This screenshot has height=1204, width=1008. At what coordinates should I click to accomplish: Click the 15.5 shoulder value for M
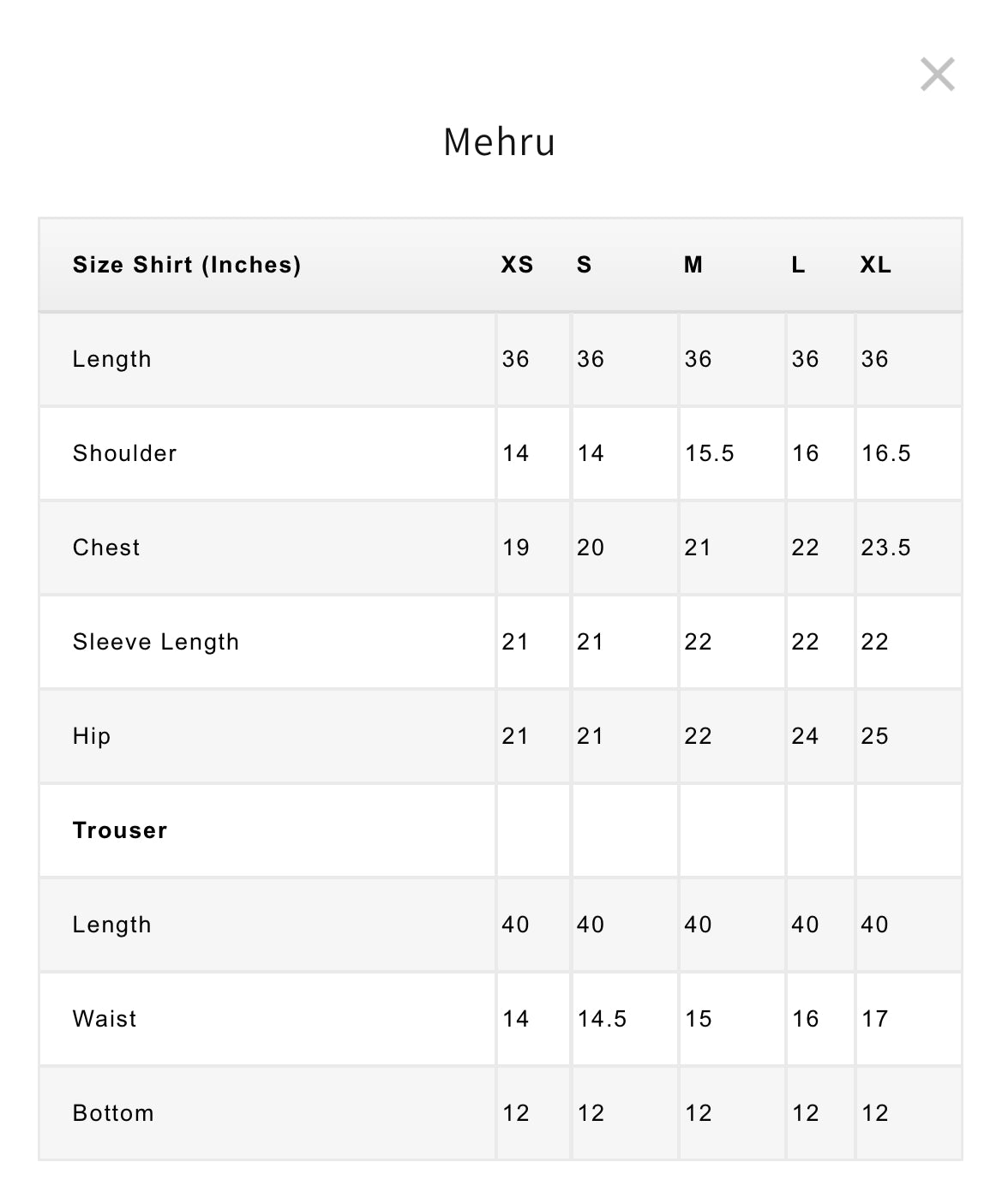click(x=710, y=453)
